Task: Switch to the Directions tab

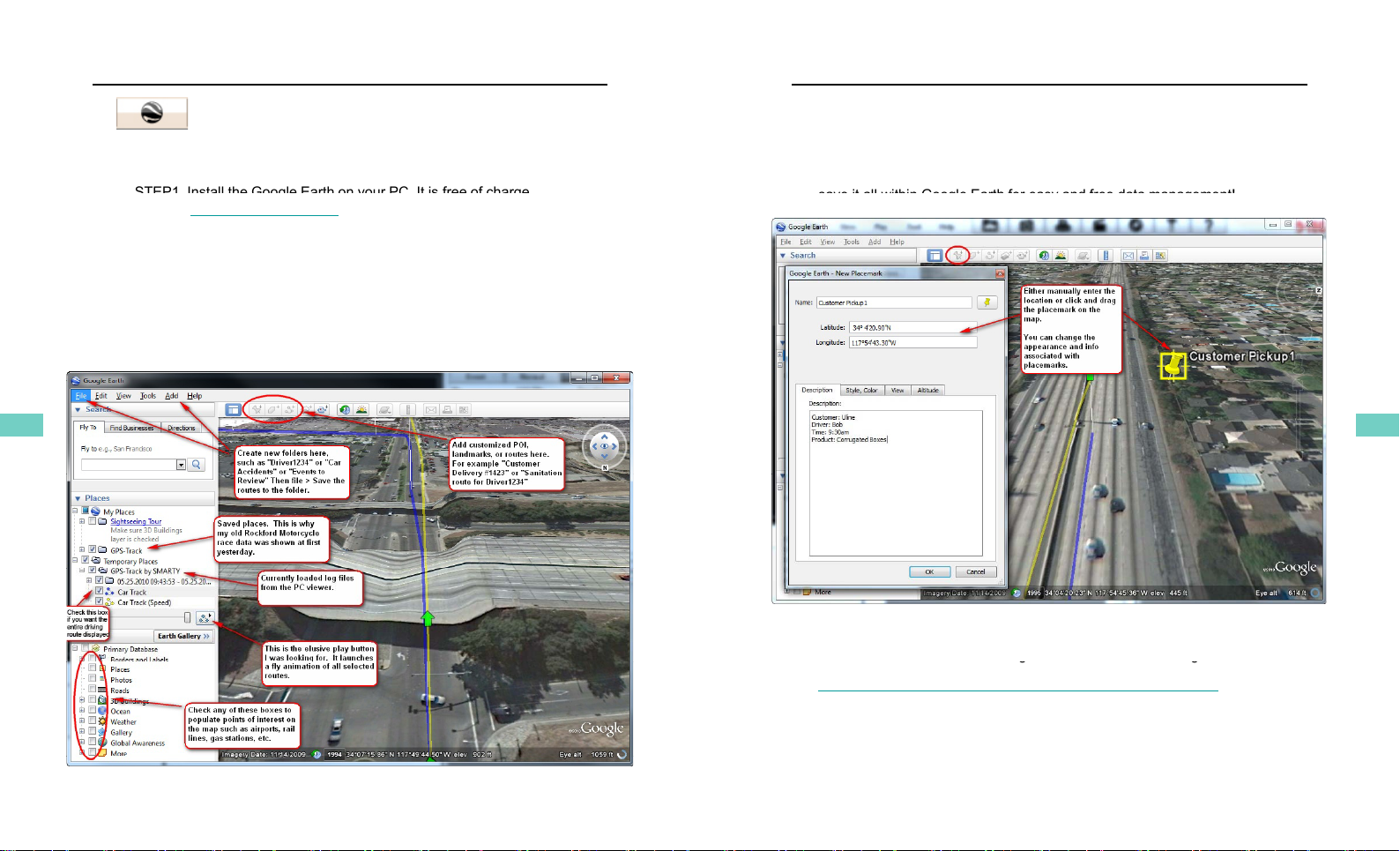Action: point(182,428)
